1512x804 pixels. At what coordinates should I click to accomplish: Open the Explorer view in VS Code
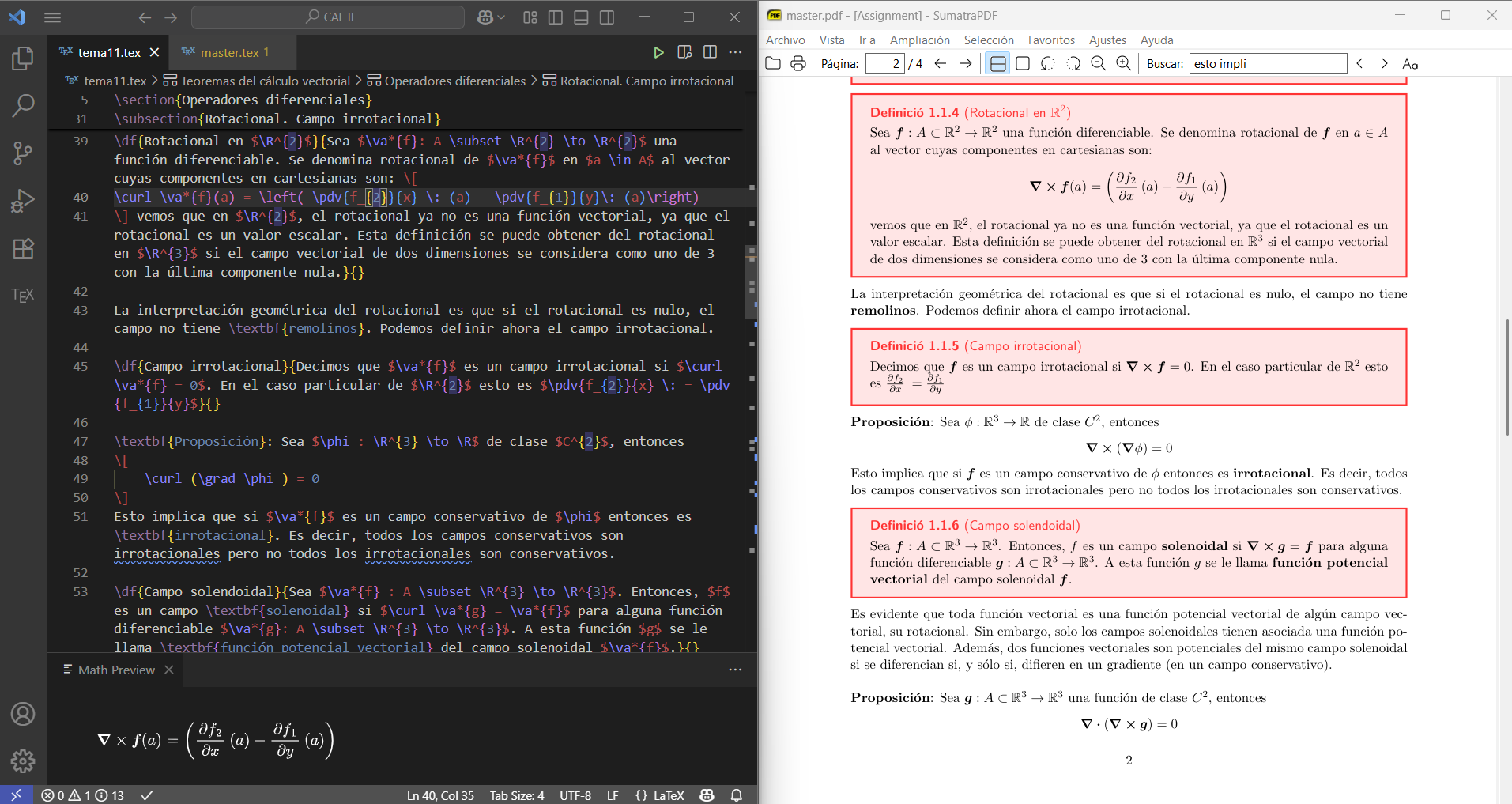point(23,59)
